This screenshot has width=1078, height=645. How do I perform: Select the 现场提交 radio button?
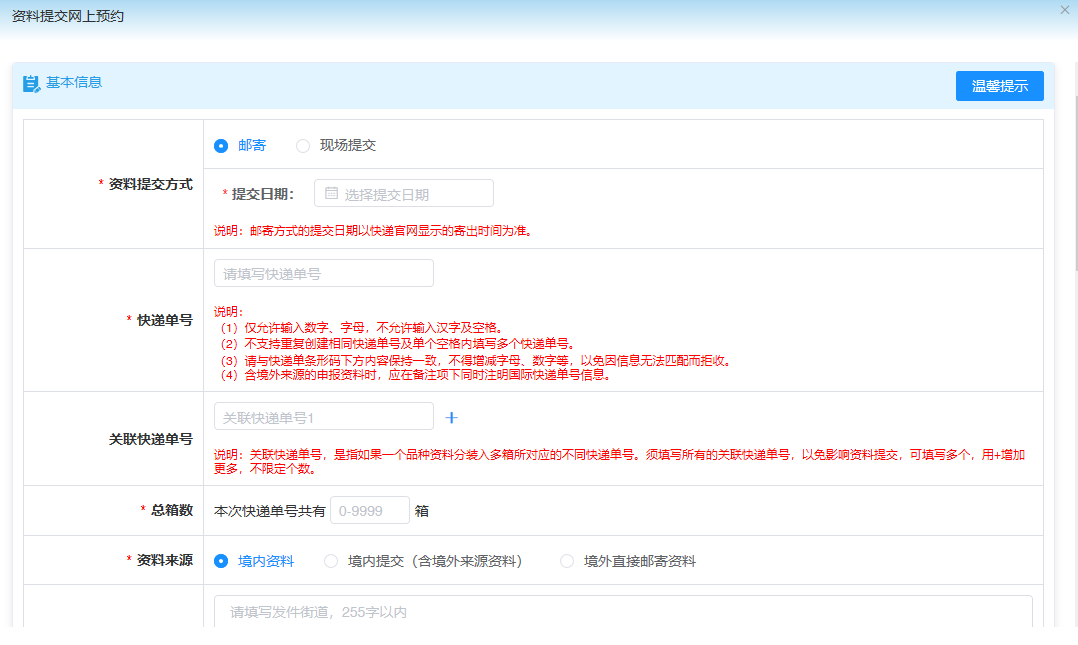[303, 145]
